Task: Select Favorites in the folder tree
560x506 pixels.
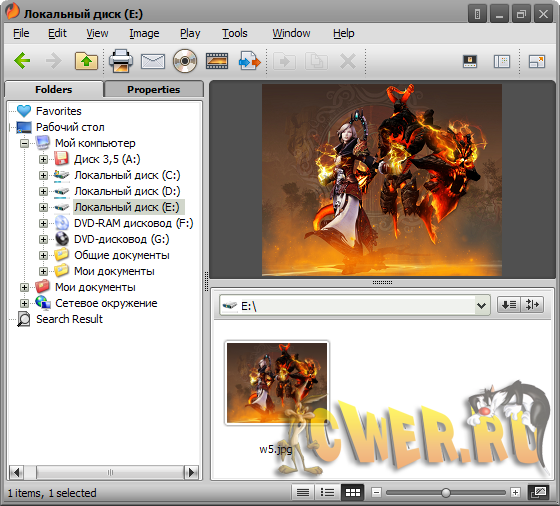Action: 59,111
